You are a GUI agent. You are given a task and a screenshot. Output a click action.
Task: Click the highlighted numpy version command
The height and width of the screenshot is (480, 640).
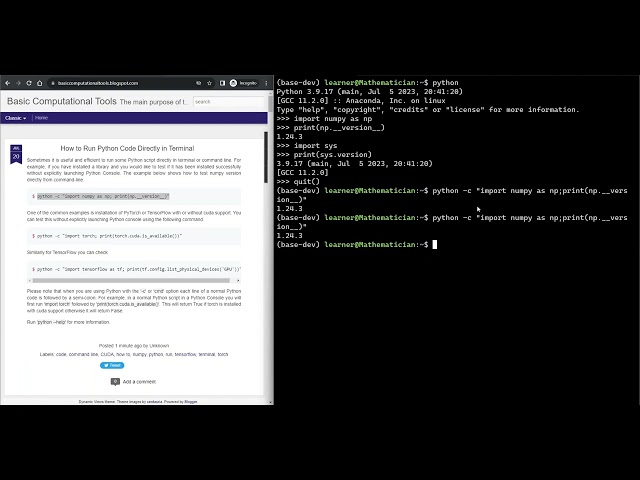point(103,196)
